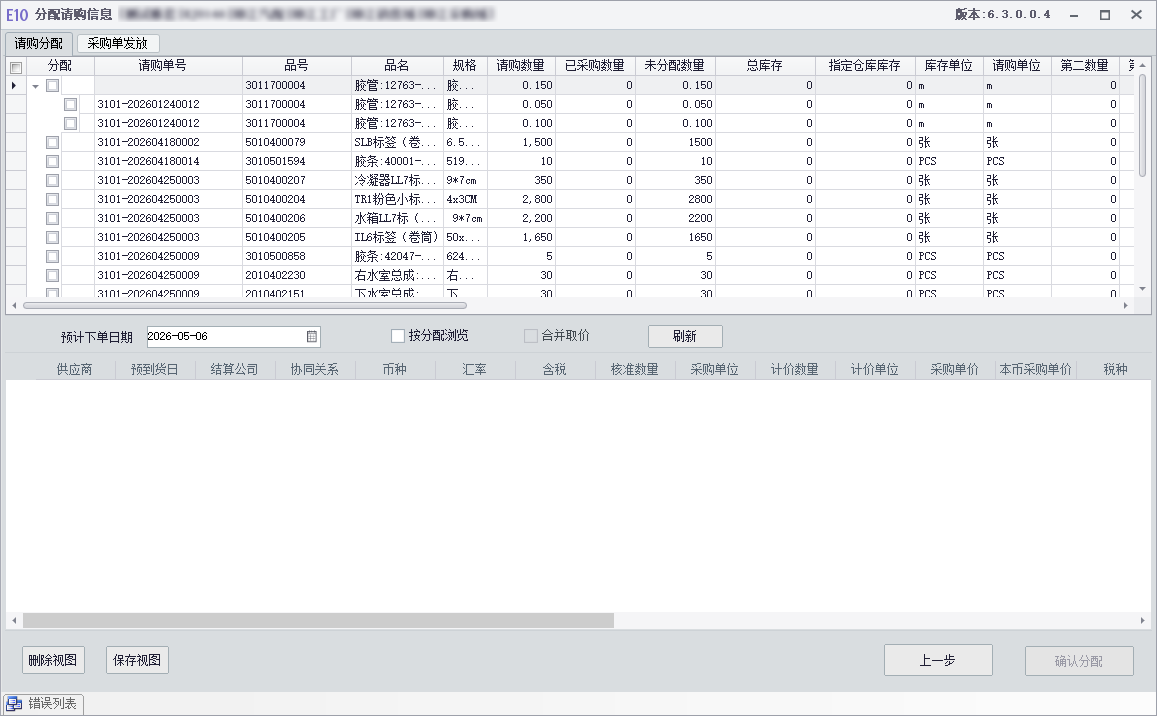Click the 已采购数量 column header
Image resolution: width=1157 pixels, height=716 pixels.
point(595,66)
